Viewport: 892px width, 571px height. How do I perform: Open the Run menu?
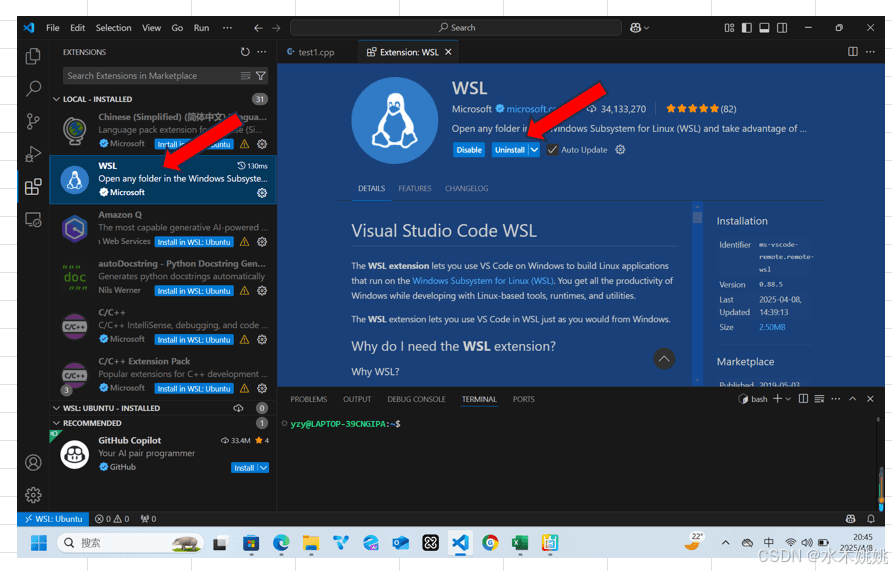coord(201,28)
